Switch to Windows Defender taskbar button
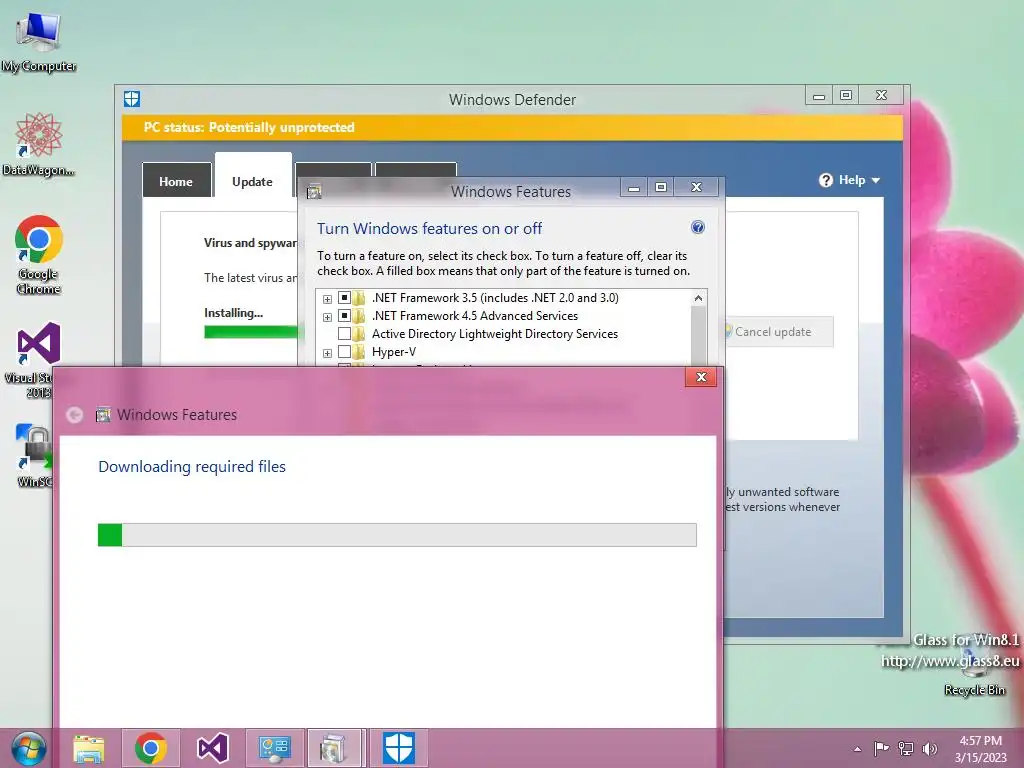 point(399,748)
